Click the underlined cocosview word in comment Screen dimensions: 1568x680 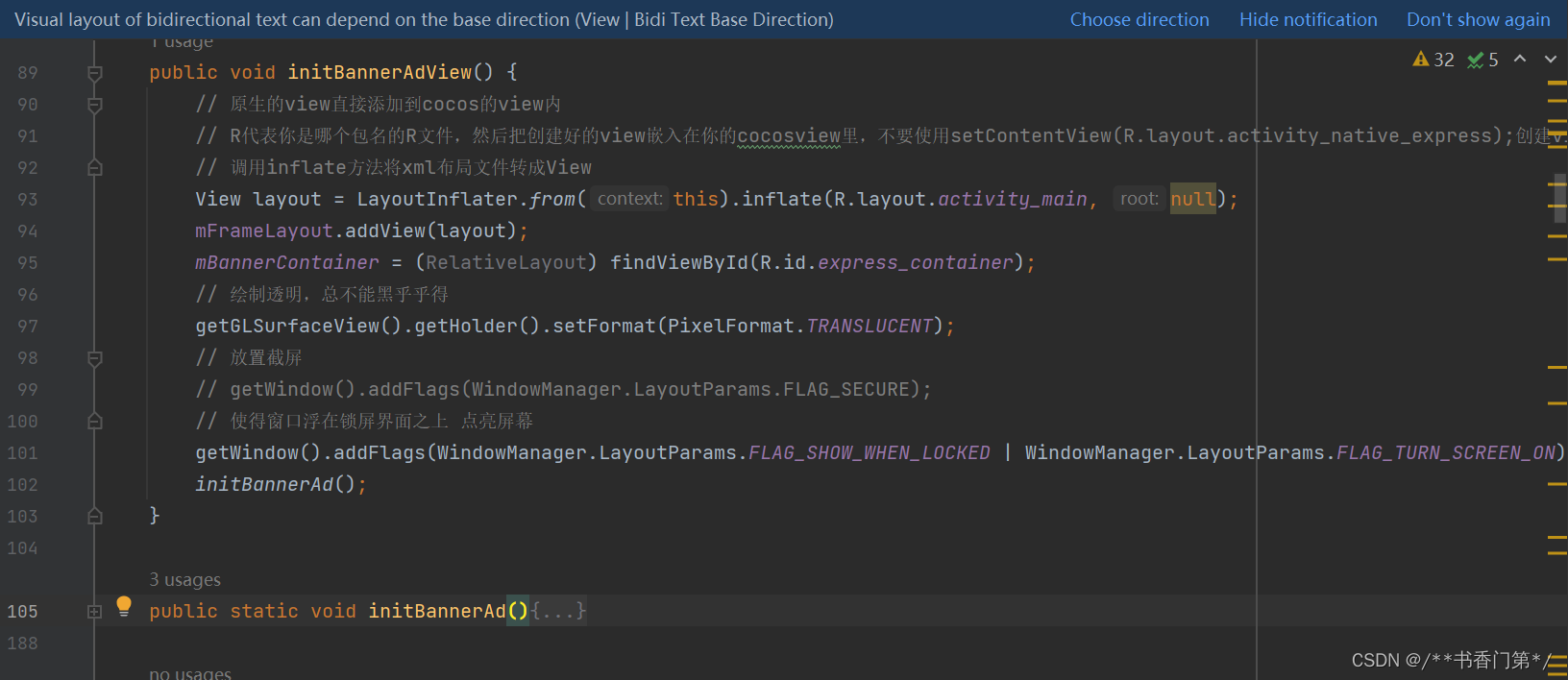(x=789, y=136)
